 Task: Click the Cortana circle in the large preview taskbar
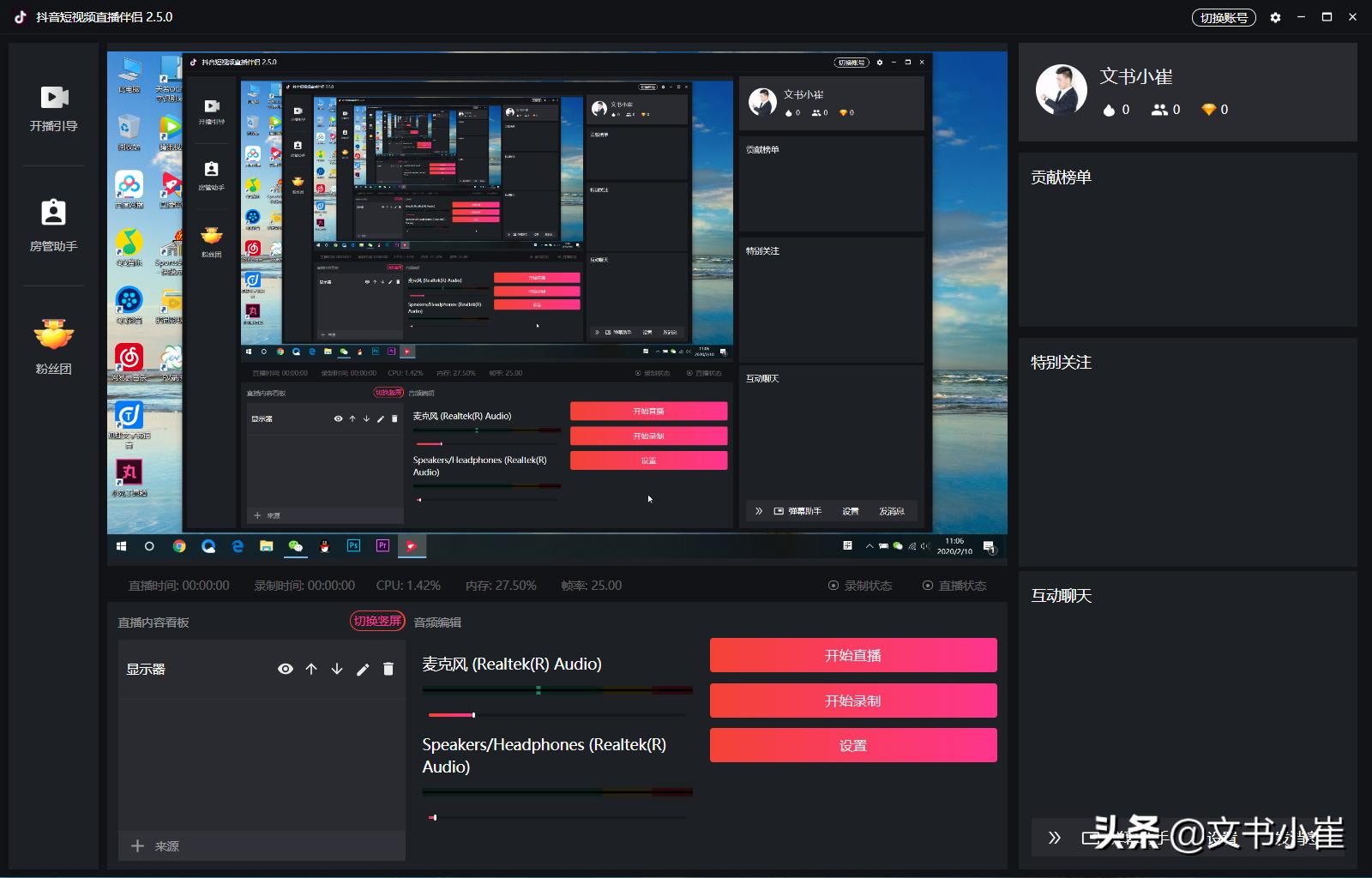click(149, 546)
